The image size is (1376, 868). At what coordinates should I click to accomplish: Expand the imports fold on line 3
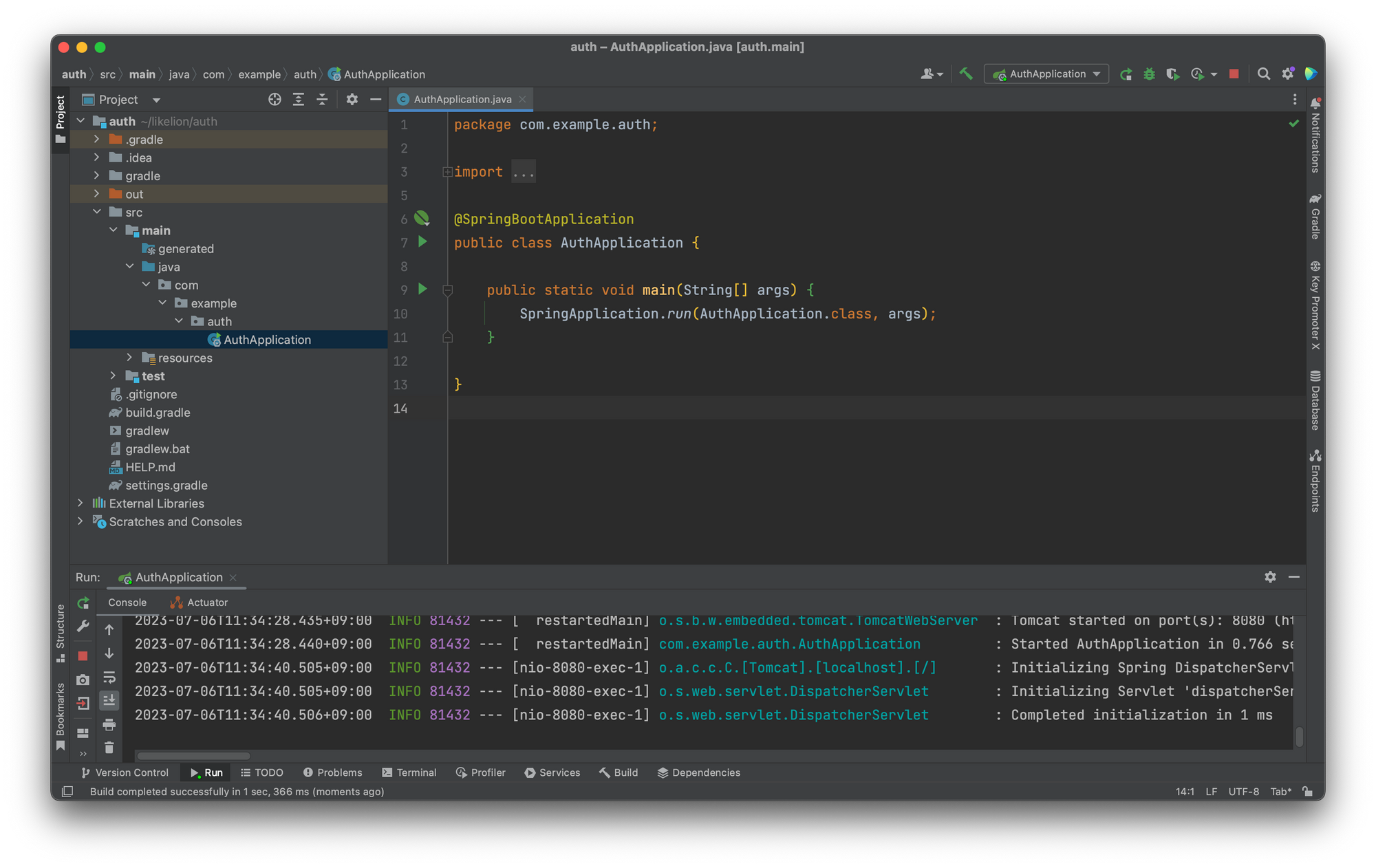click(x=447, y=172)
